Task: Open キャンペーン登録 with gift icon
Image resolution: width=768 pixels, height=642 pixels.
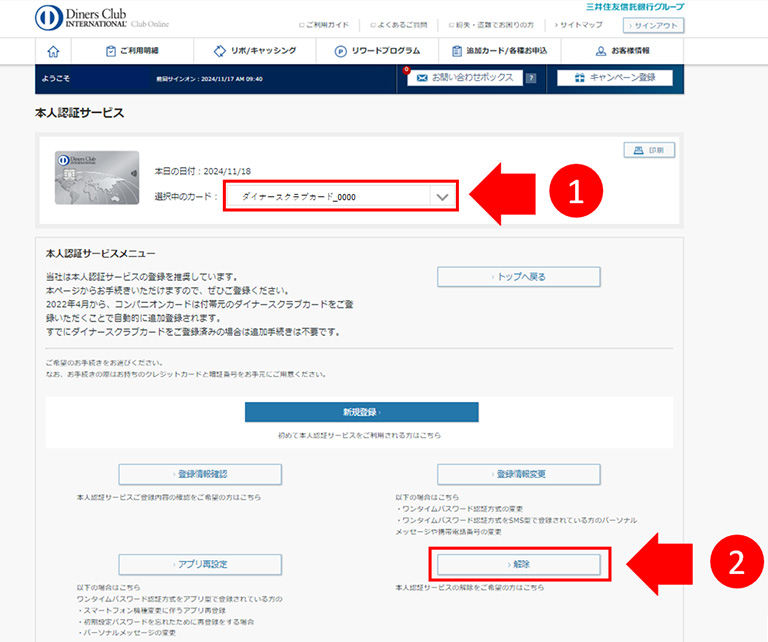Action: 614,78
